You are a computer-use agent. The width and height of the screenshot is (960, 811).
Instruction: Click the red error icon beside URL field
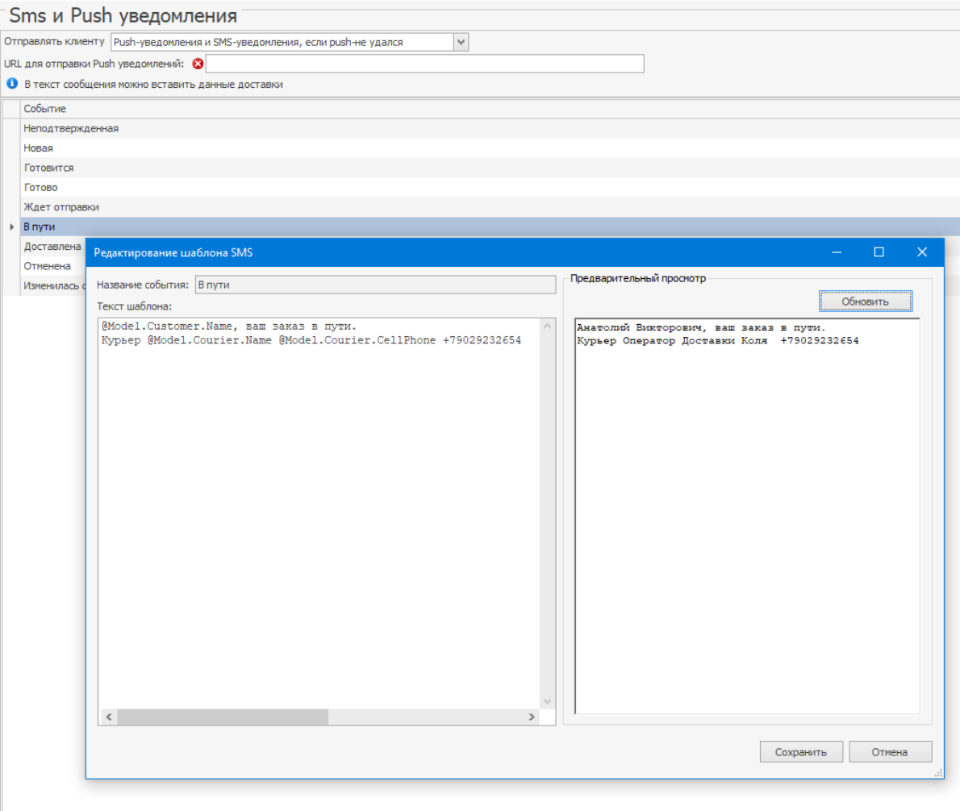tap(198, 64)
